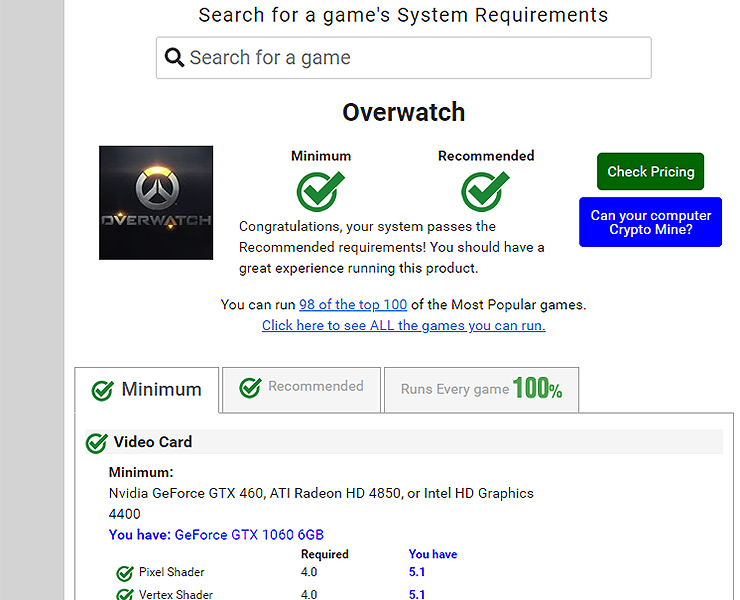The height and width of the screenshot is (600, 740).
Task: Click the Video Card section header
Action: click(x=404, y=442)
